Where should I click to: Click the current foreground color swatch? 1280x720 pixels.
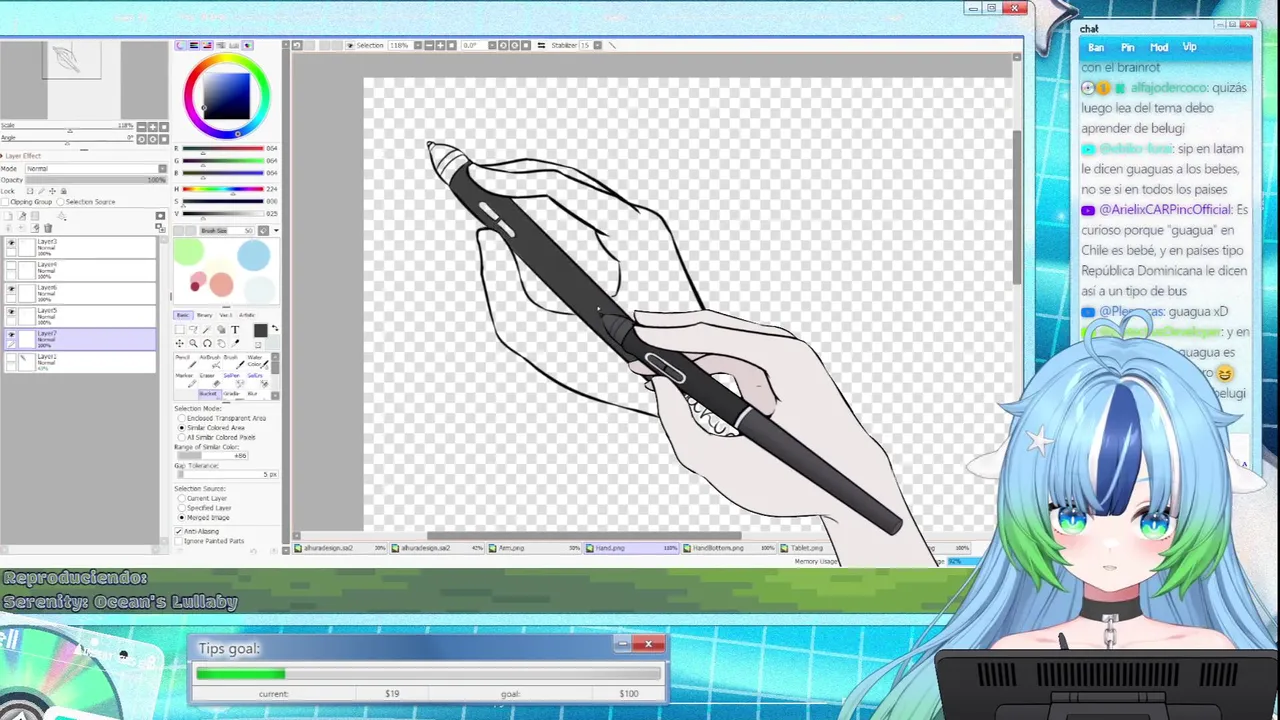click(x=260, y=330)
